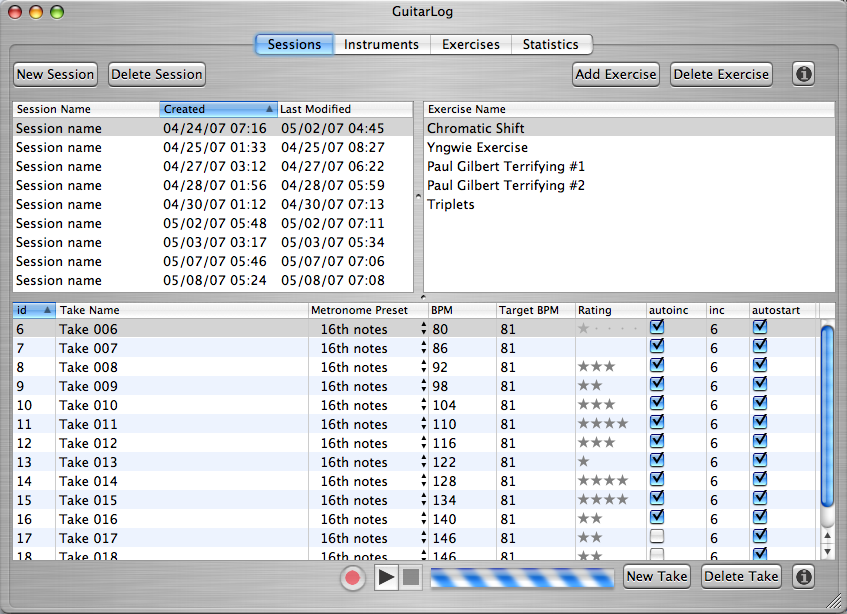
Task: Select session created 05/08/07 05:24
Action: [213, 280]
